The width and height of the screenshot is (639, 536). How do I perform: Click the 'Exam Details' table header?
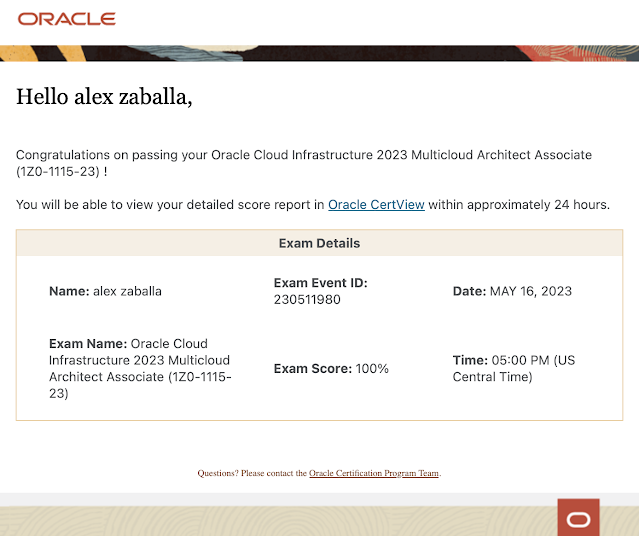319,243
